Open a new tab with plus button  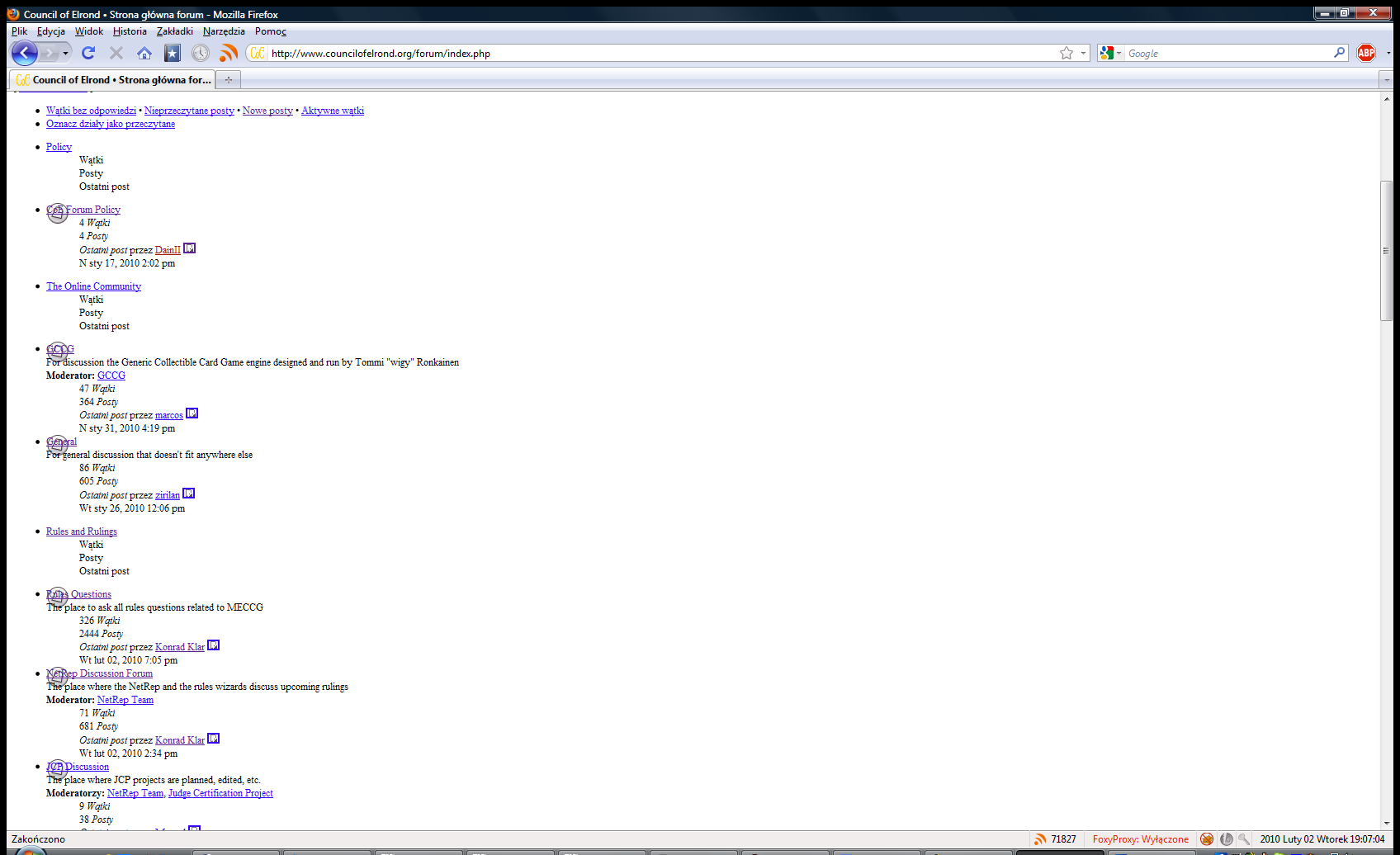coord(229,79)
